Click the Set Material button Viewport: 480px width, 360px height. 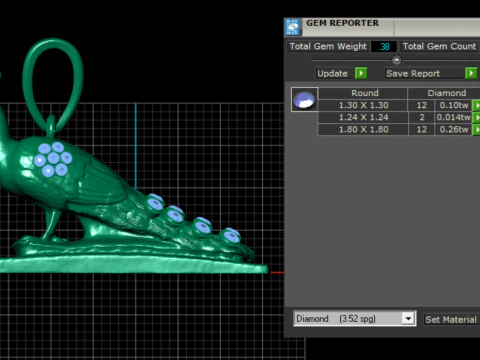pyautogui.click(x=451, y=319)
